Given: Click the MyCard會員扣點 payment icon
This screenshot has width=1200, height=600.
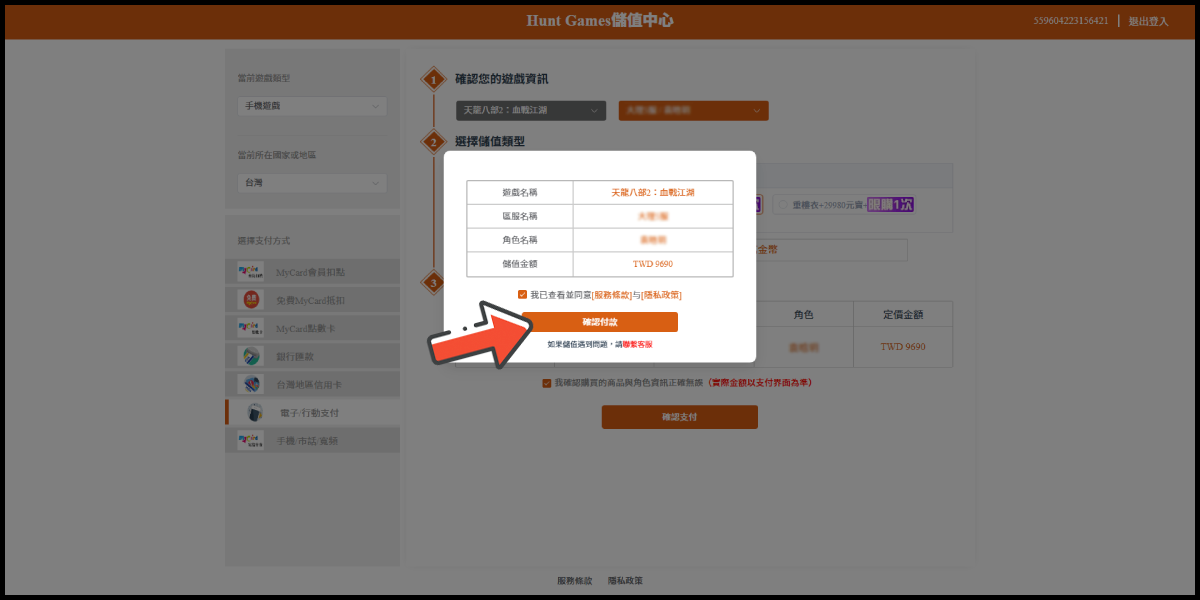Looking at the screenshot, I should coord(250,272).
